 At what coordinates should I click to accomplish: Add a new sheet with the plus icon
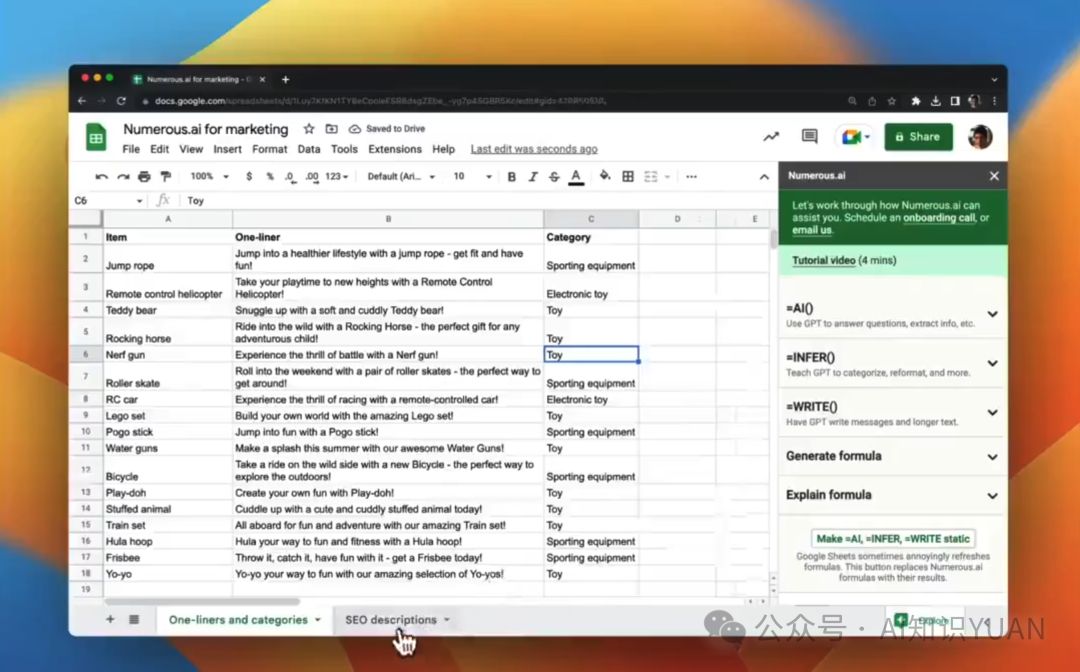point(110,620)
